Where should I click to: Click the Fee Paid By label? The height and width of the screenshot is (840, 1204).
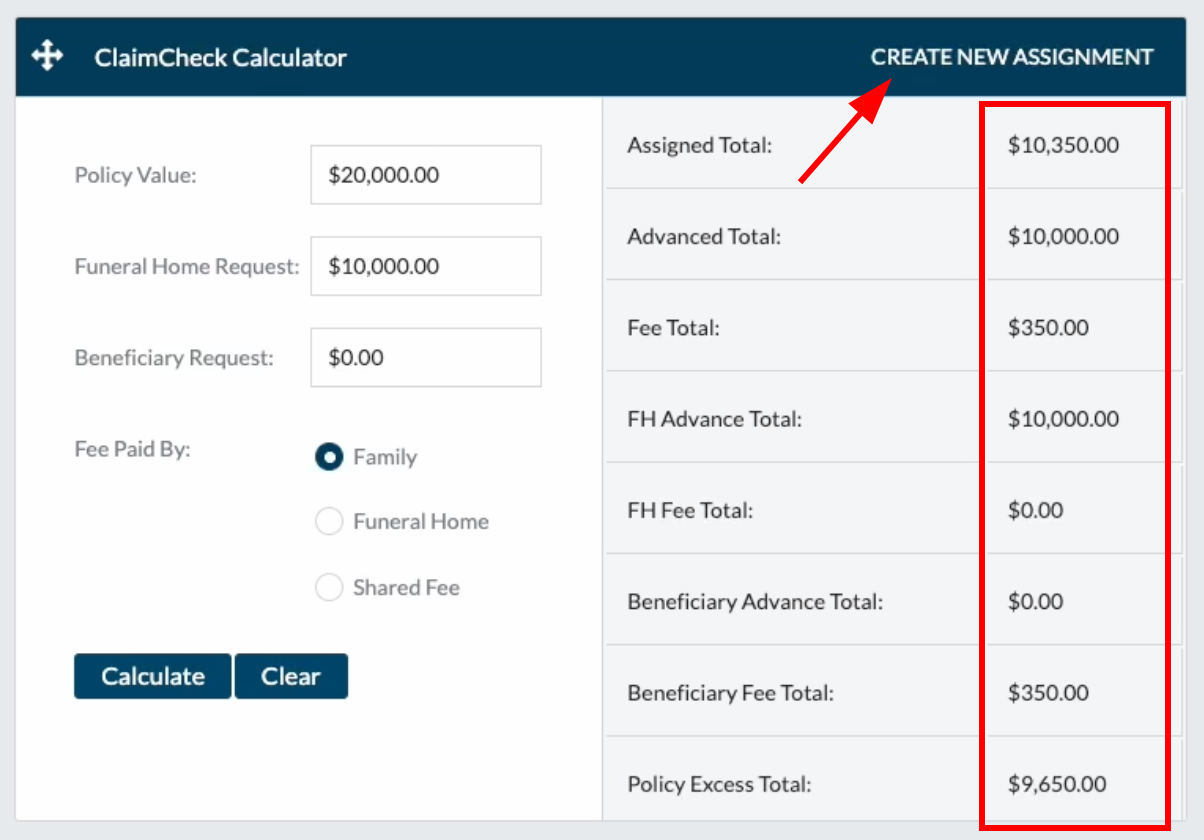click(x=132, y=449)
